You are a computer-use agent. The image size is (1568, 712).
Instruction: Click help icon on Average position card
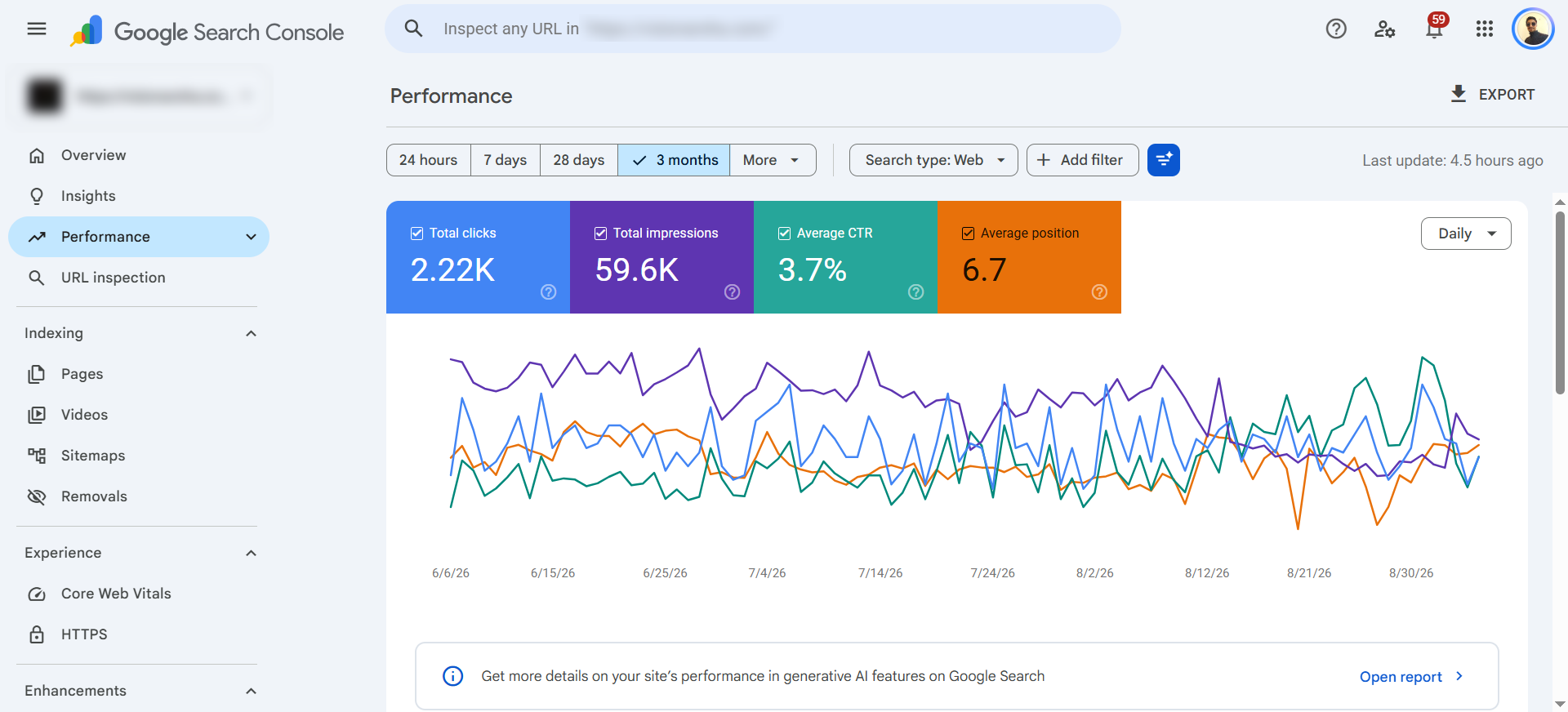pos(1100,292)
